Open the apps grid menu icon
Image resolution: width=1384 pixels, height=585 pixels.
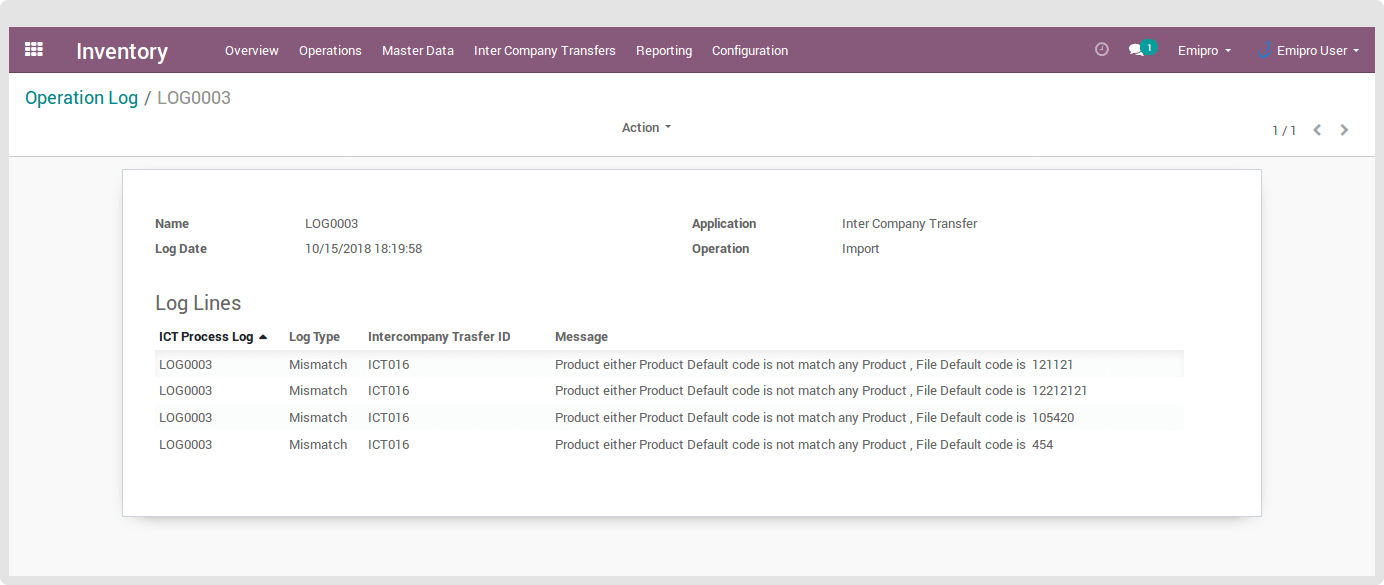tap(34, 49)
